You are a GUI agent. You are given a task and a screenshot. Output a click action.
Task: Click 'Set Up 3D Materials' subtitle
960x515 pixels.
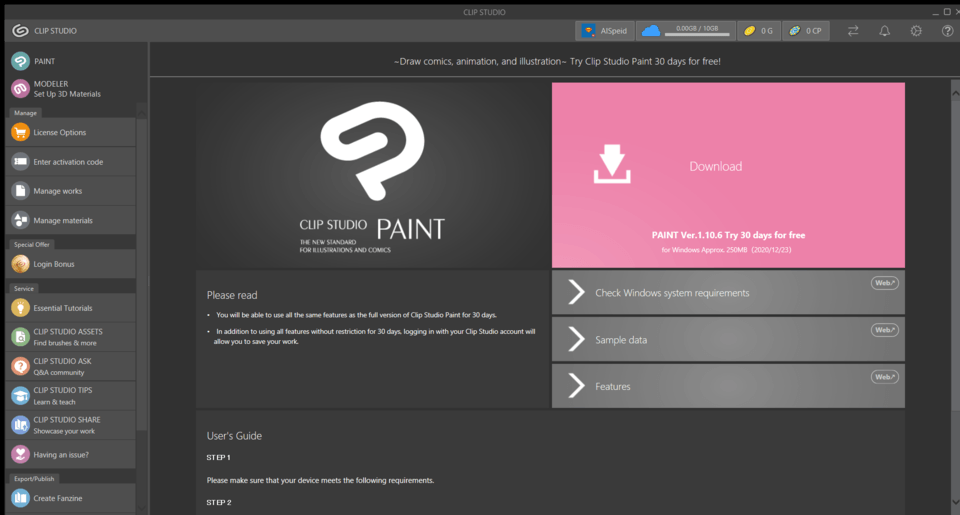point(67,94)
